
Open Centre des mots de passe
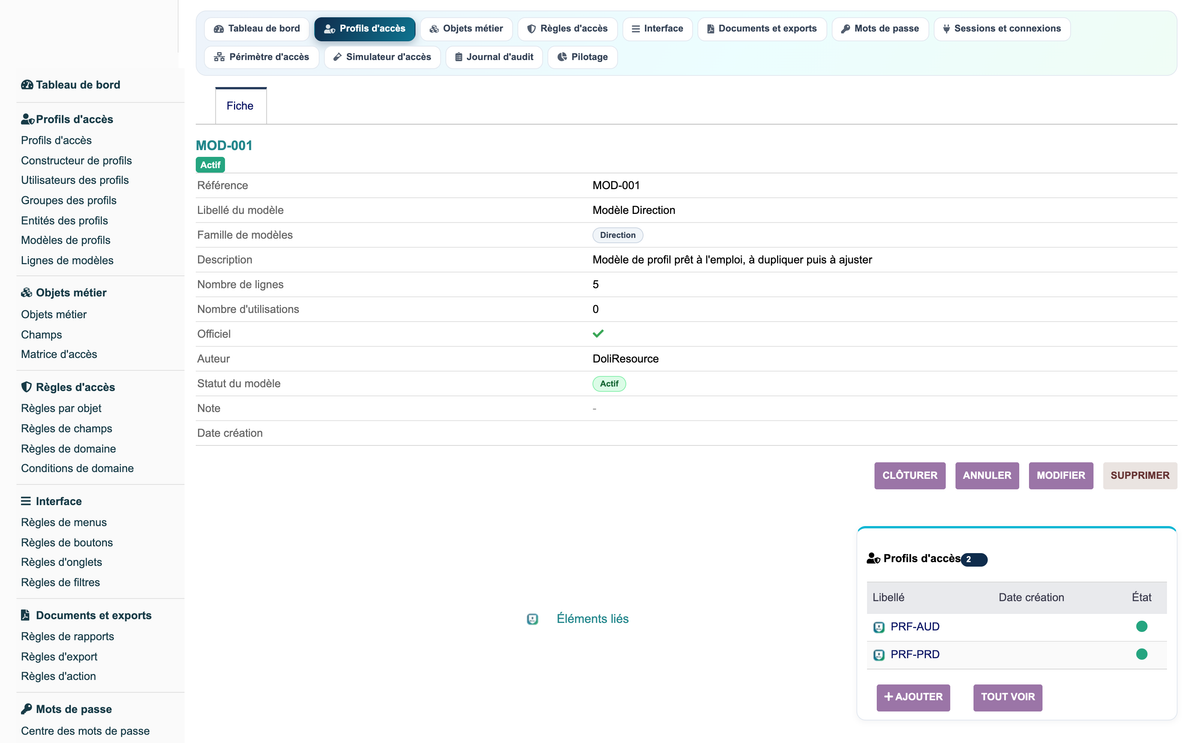tap(85, 731)
